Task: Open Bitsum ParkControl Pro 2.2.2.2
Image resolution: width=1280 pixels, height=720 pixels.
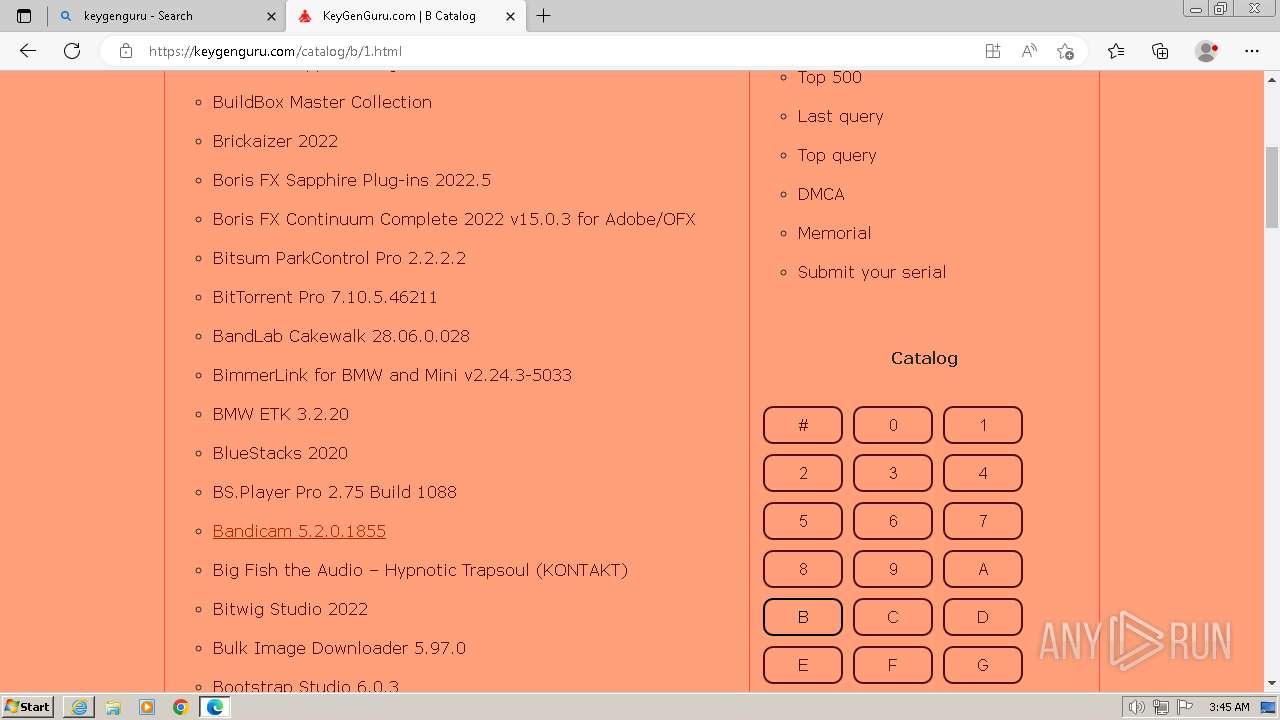Action: 339,258
